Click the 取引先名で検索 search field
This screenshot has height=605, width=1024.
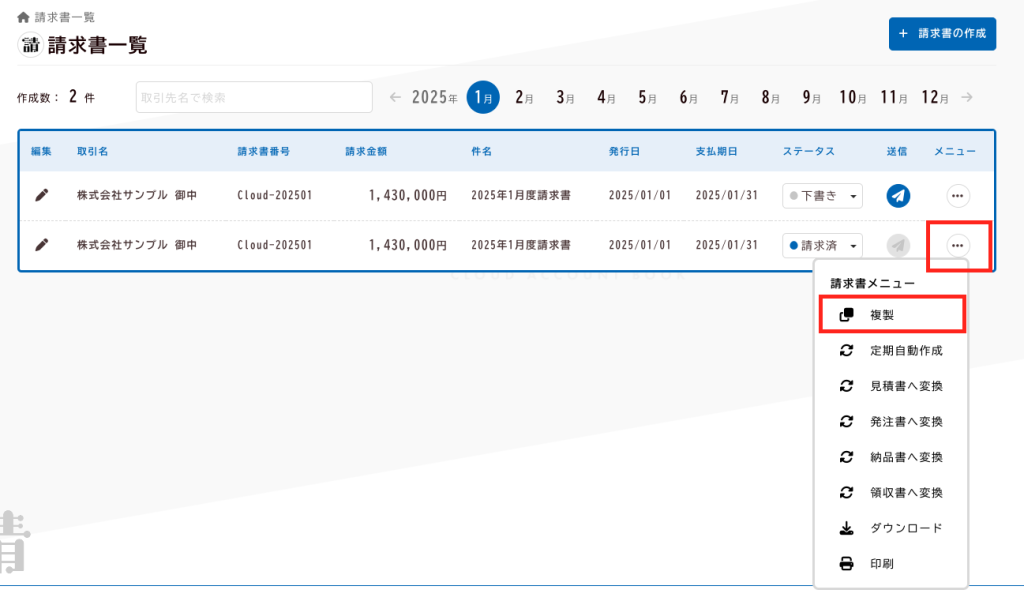click(x=253, y=97)
